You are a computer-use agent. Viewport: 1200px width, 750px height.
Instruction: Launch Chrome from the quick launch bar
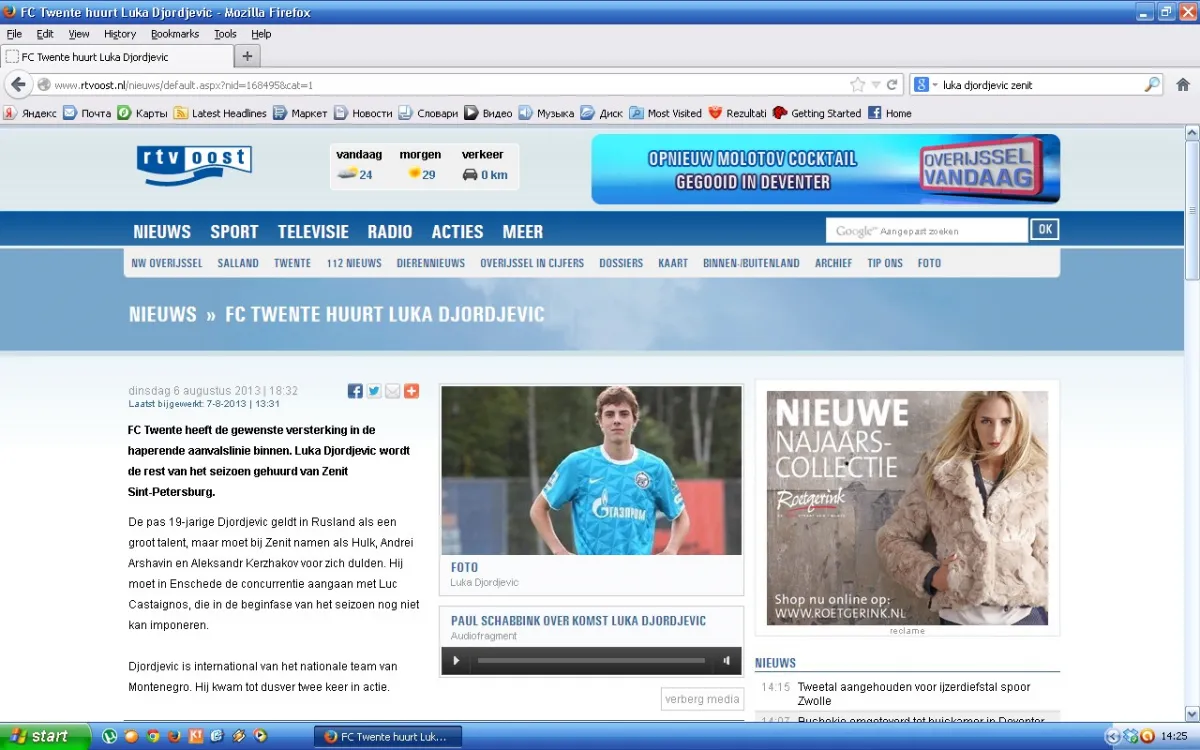153,736
